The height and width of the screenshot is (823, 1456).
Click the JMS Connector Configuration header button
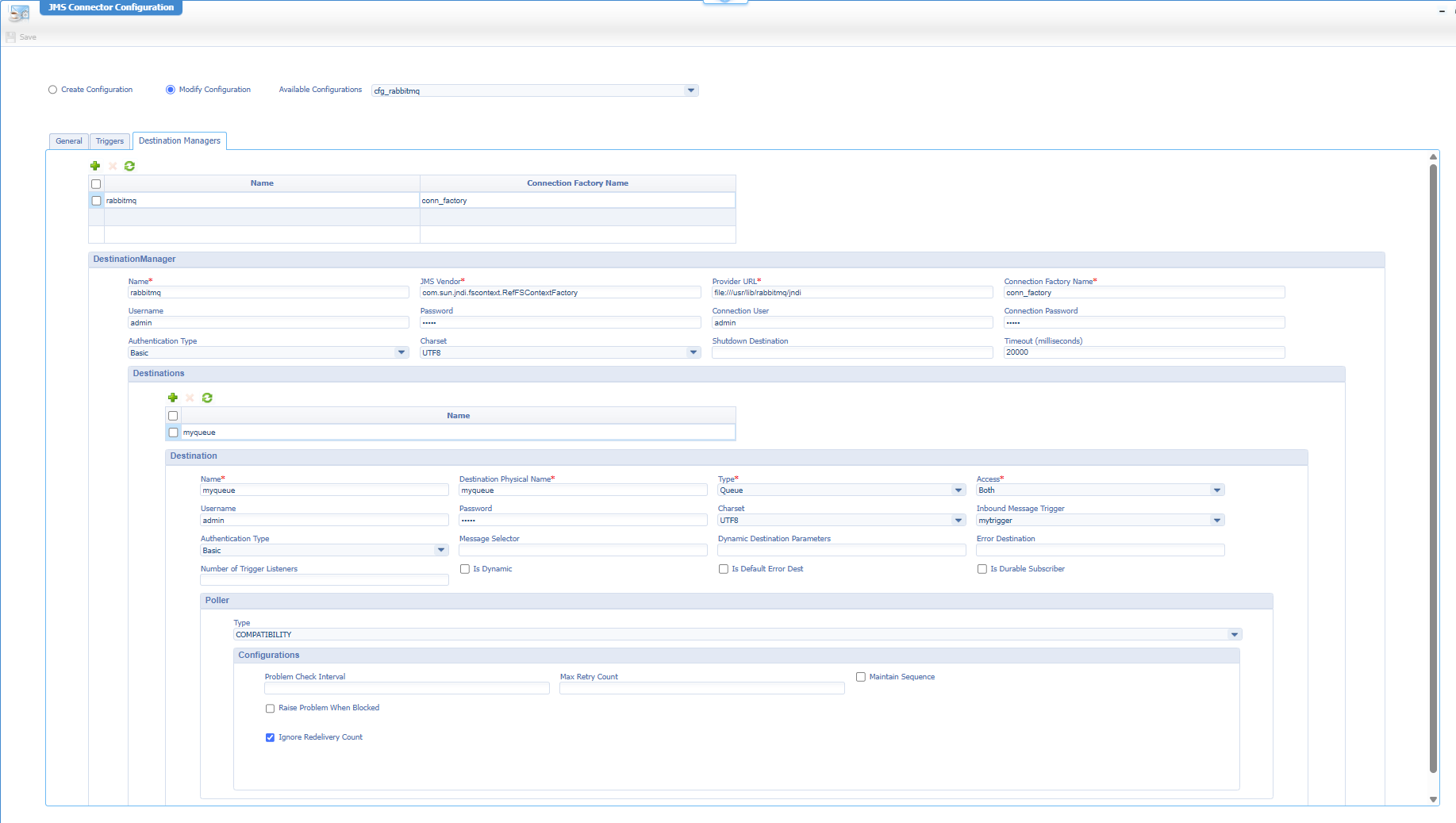110,7
